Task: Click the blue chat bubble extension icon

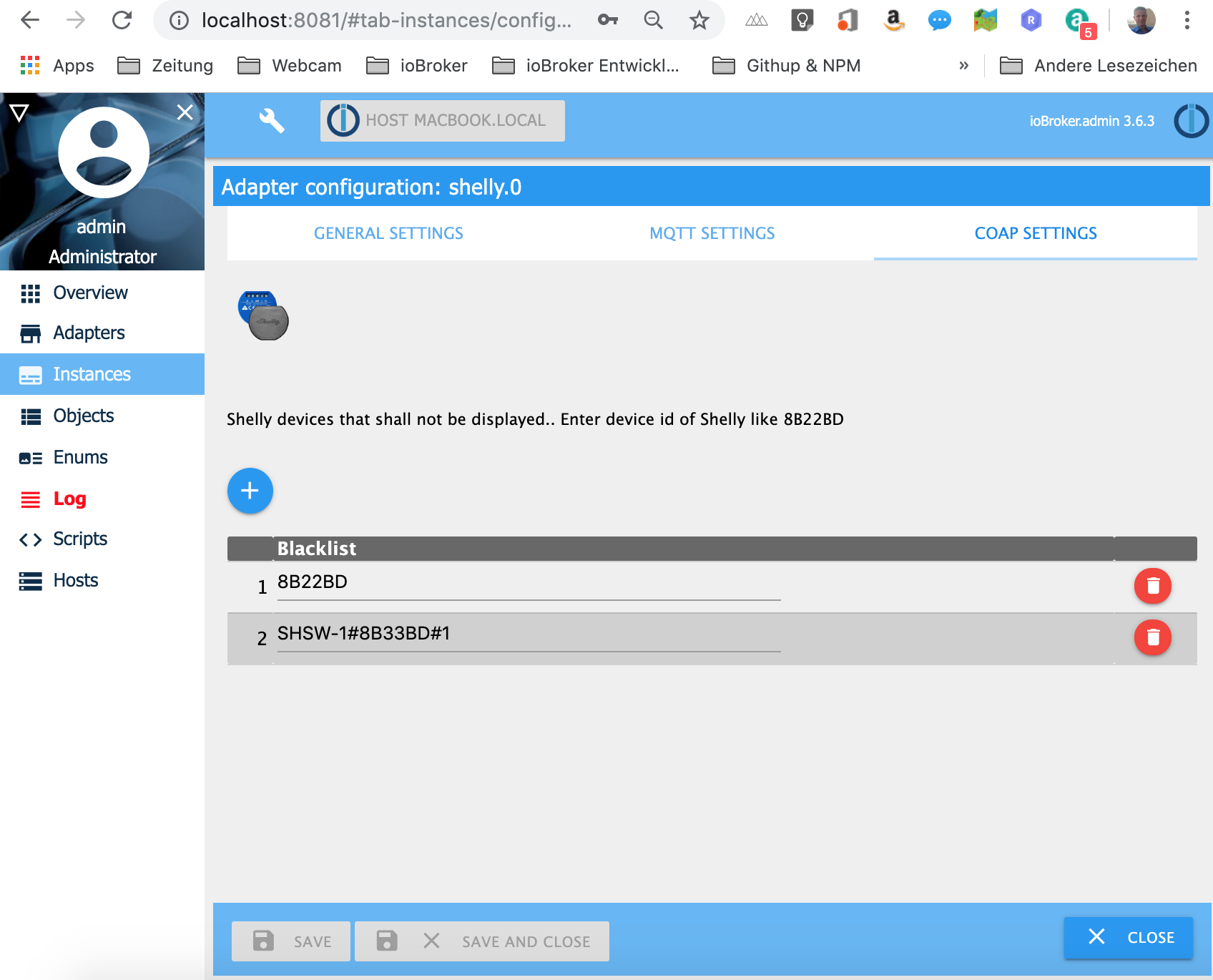Action: (939, 21)
